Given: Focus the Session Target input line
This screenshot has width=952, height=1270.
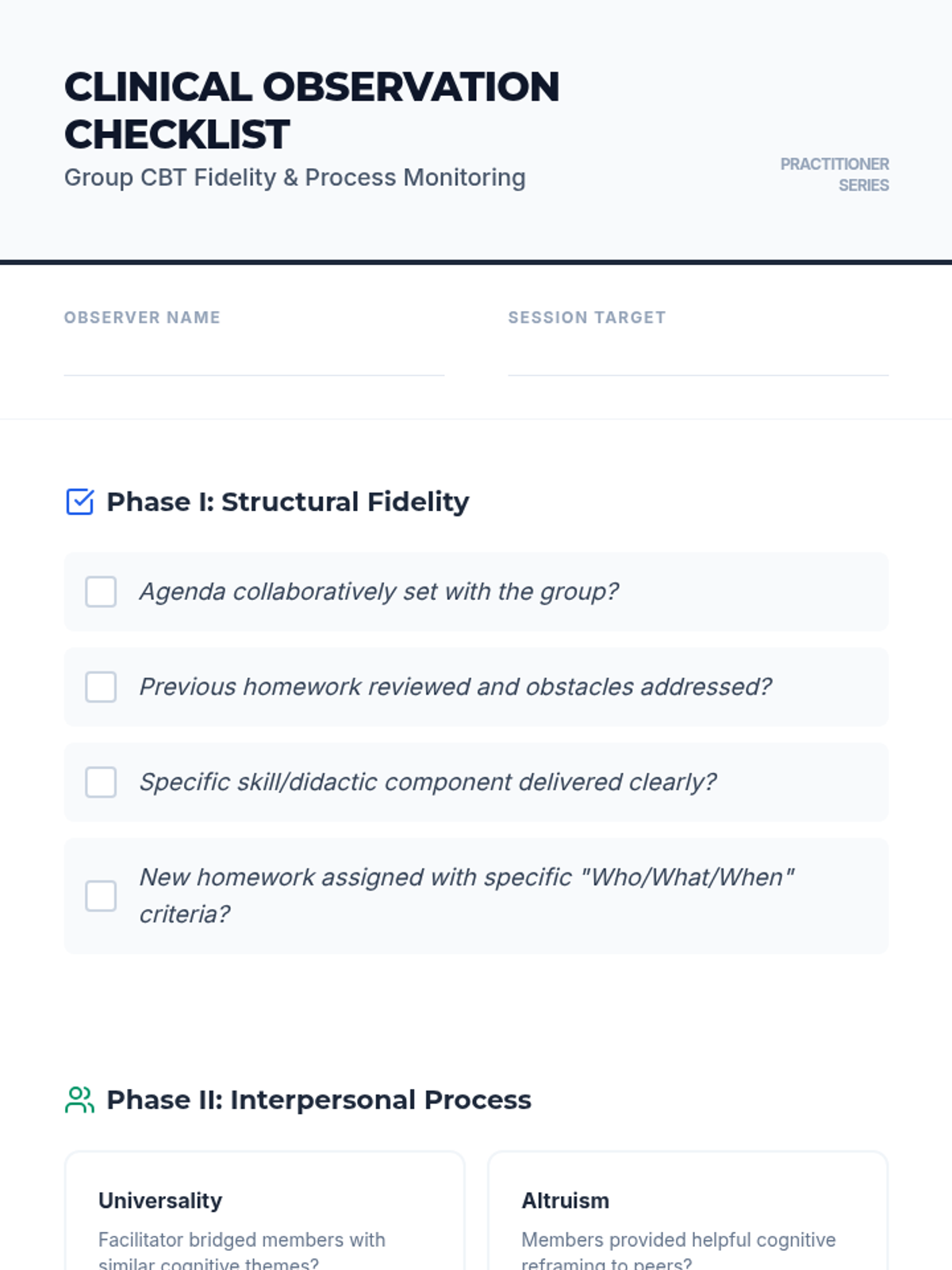Looking at the screenshot, I should 698,359.
